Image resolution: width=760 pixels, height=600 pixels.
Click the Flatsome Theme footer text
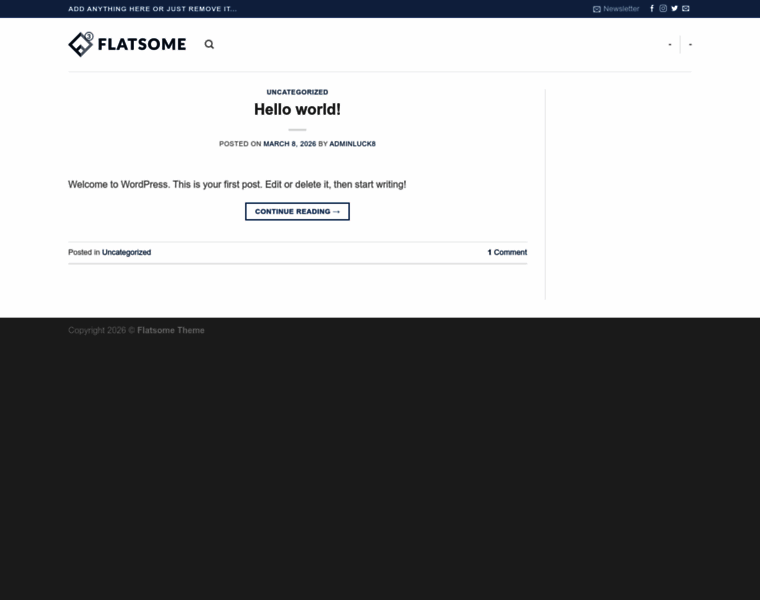click(171, 331)
